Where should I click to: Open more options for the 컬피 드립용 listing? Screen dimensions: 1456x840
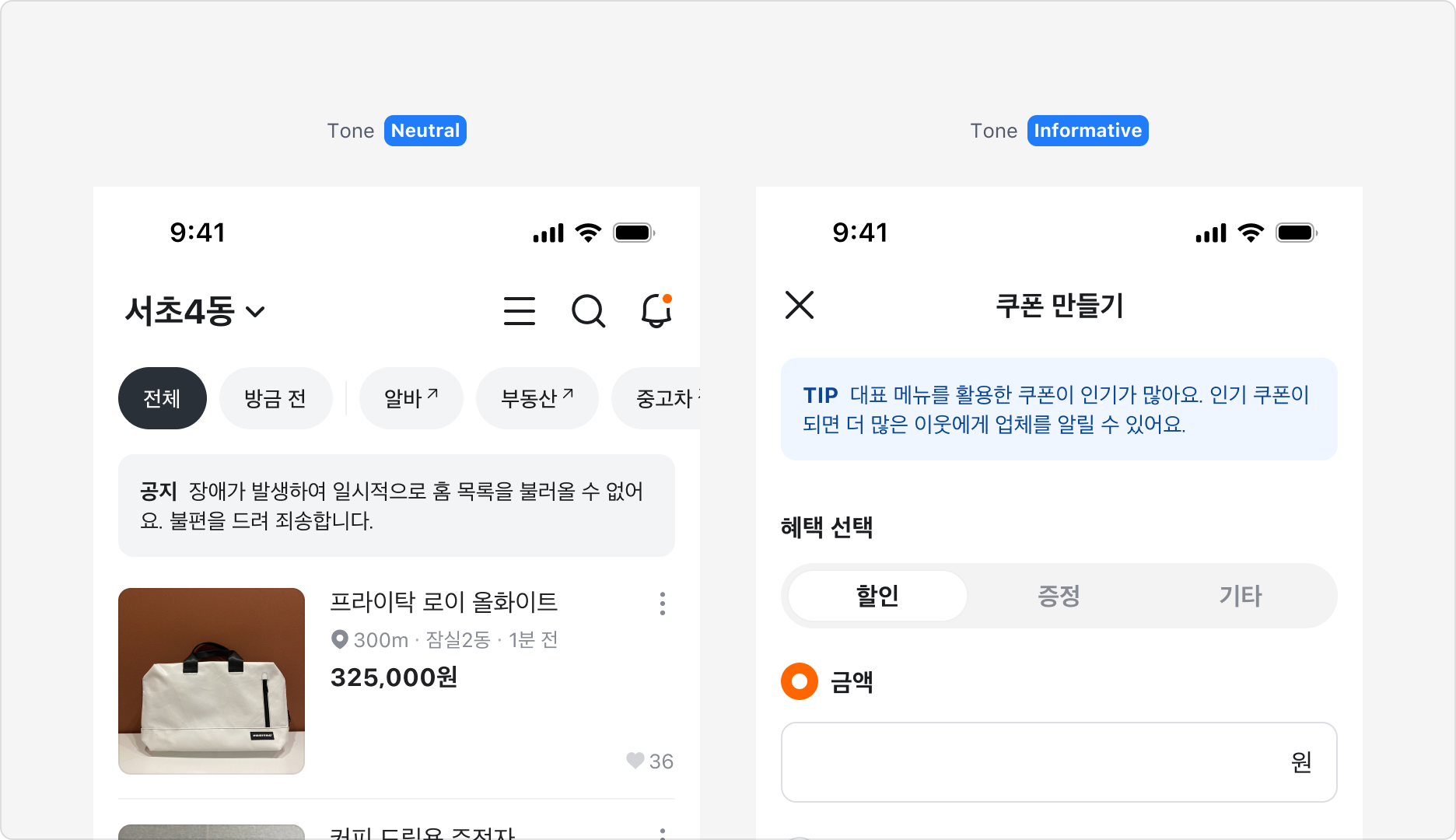(x=662, y=832)
